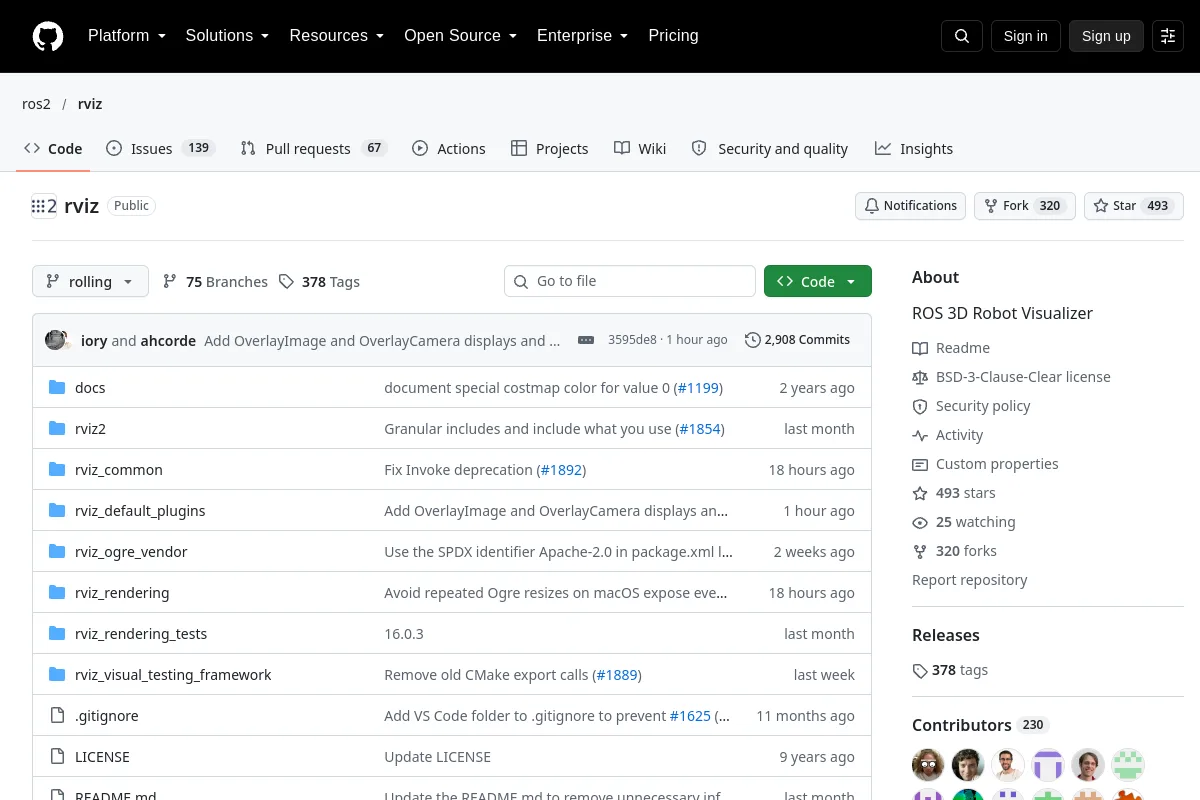
Task: Click the rviz_visual_testing_framework folder icon
Action: point(57,675)
